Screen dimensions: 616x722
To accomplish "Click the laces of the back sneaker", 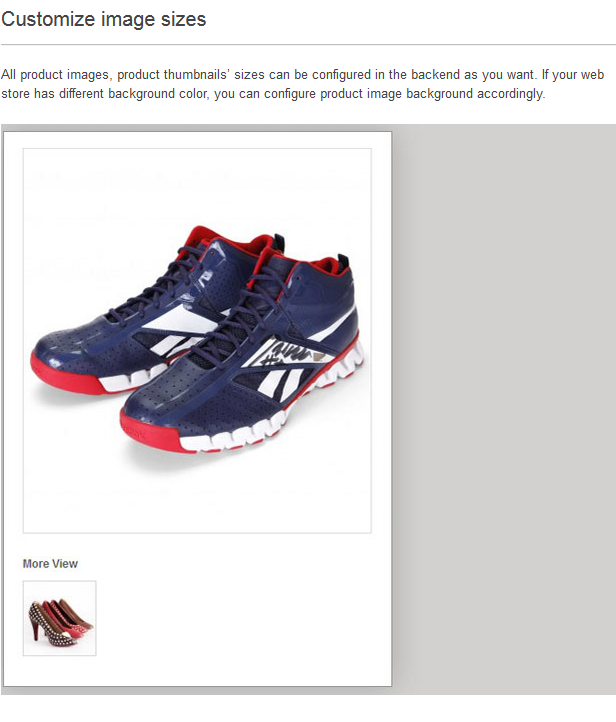I will [x=161, y=285].
